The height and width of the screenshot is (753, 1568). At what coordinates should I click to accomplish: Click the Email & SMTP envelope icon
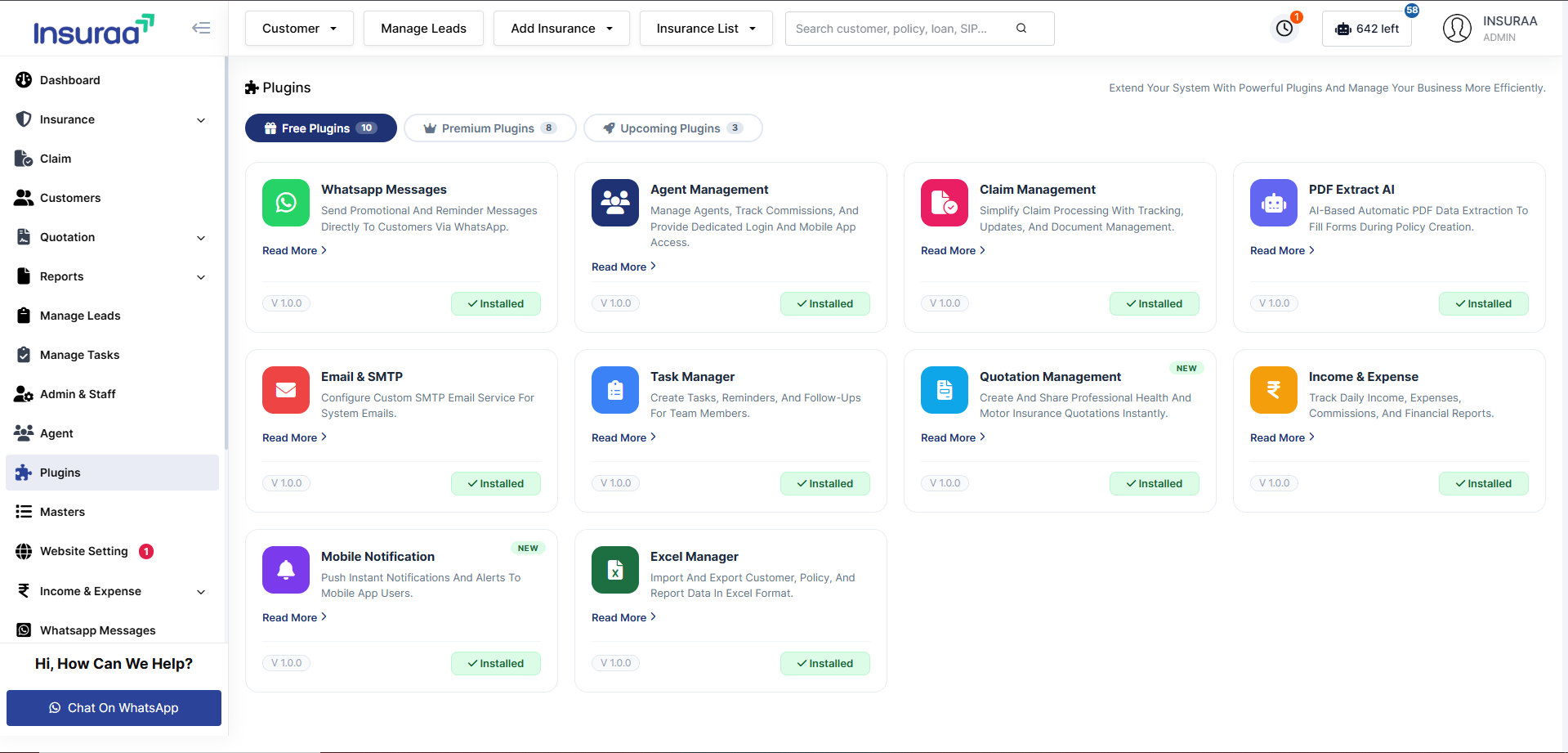coord(286,390)
